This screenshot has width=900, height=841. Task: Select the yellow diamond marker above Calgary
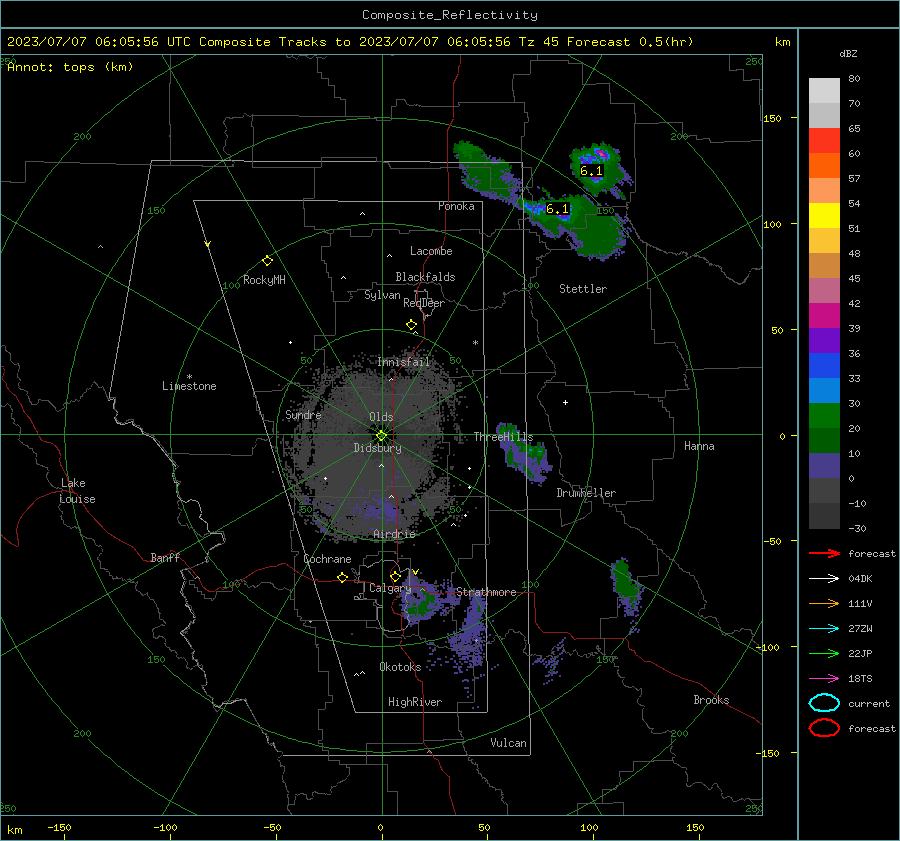coord(395,576)
